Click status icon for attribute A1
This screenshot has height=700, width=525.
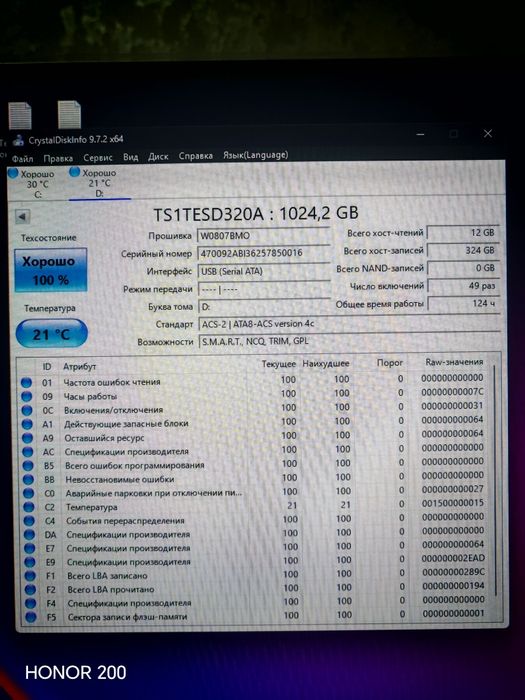(27, 424)
